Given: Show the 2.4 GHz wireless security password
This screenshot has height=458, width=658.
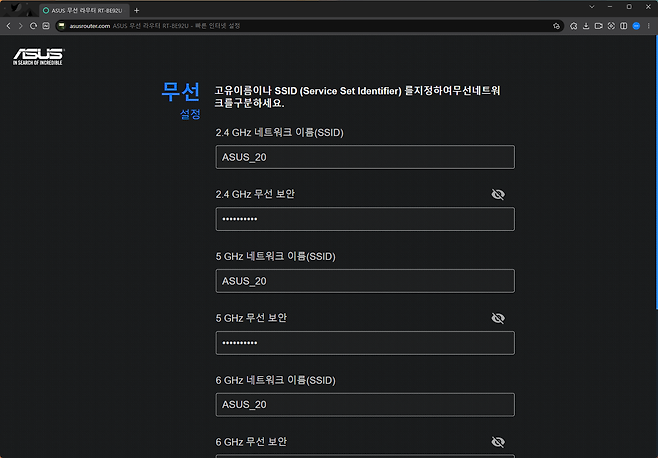Looking at the screenshot, I should [498, 194].
